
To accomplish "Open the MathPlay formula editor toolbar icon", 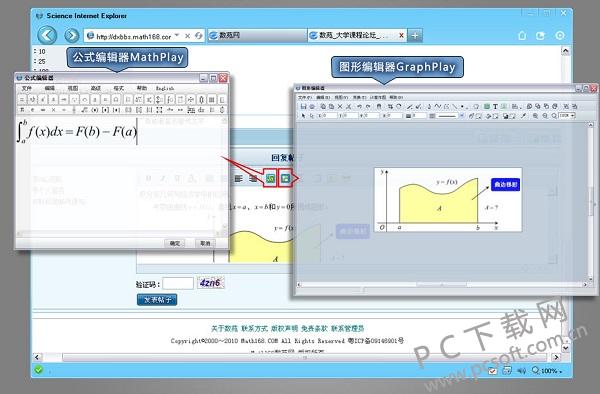I will [271, 178].
